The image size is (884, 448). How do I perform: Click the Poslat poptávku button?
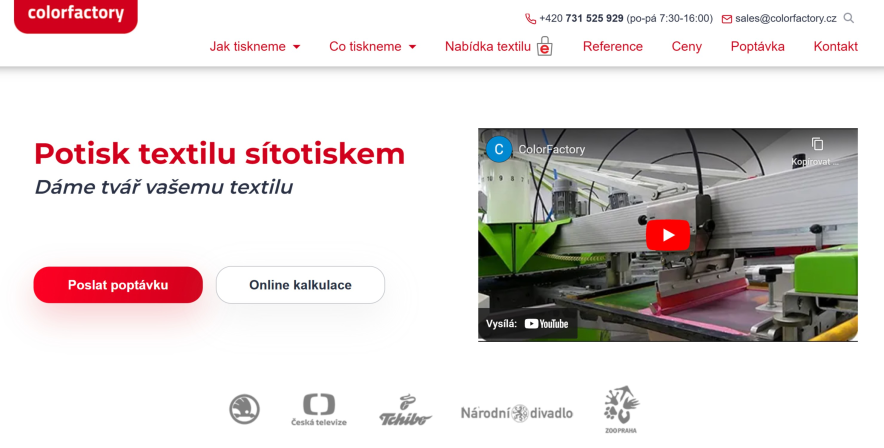[118, 285]
